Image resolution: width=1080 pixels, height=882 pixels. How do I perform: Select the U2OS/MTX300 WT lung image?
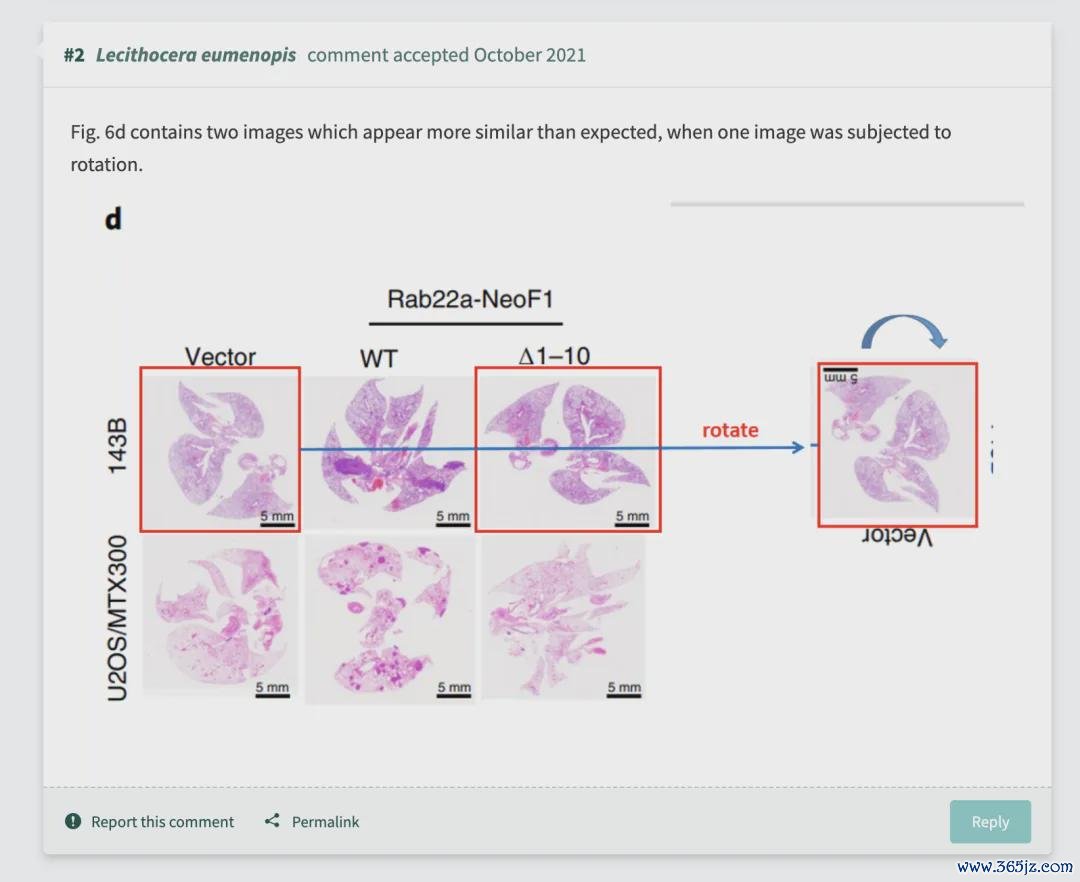[x=389, y=620]
